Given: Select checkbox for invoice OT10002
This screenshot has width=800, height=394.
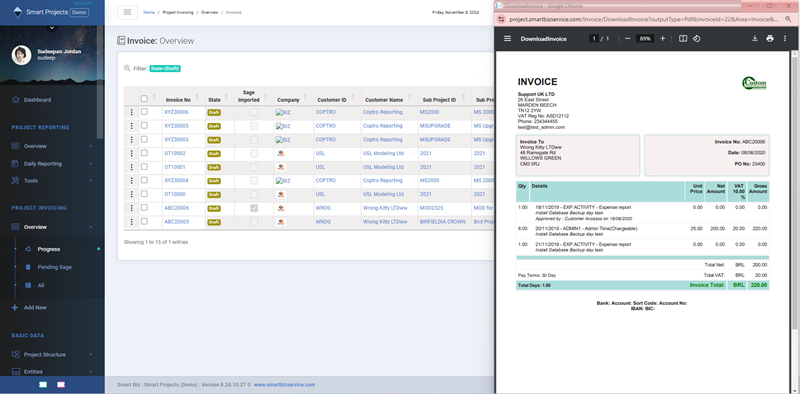Looking at the screenshot, I should (144, 153).
